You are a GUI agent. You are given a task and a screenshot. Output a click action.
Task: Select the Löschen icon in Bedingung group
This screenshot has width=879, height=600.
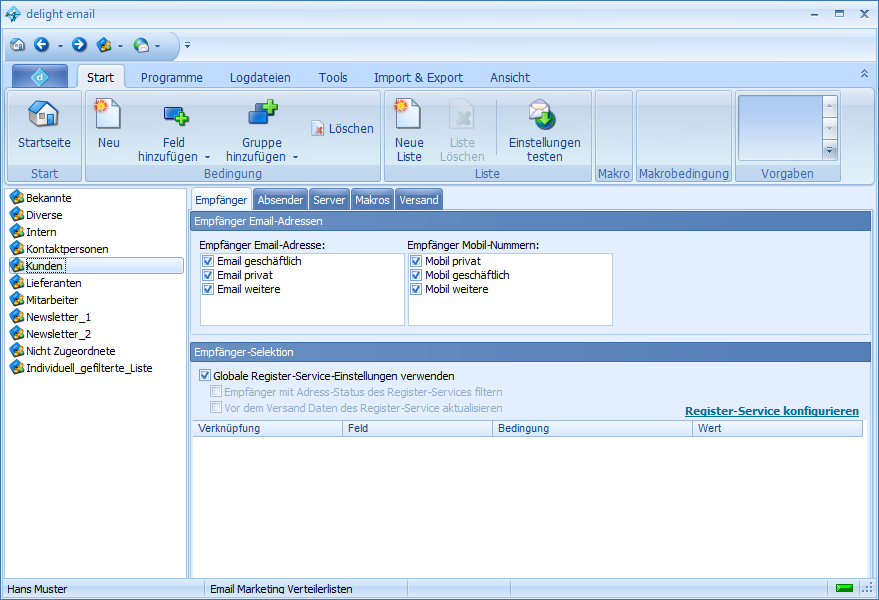tap(341, 127)
